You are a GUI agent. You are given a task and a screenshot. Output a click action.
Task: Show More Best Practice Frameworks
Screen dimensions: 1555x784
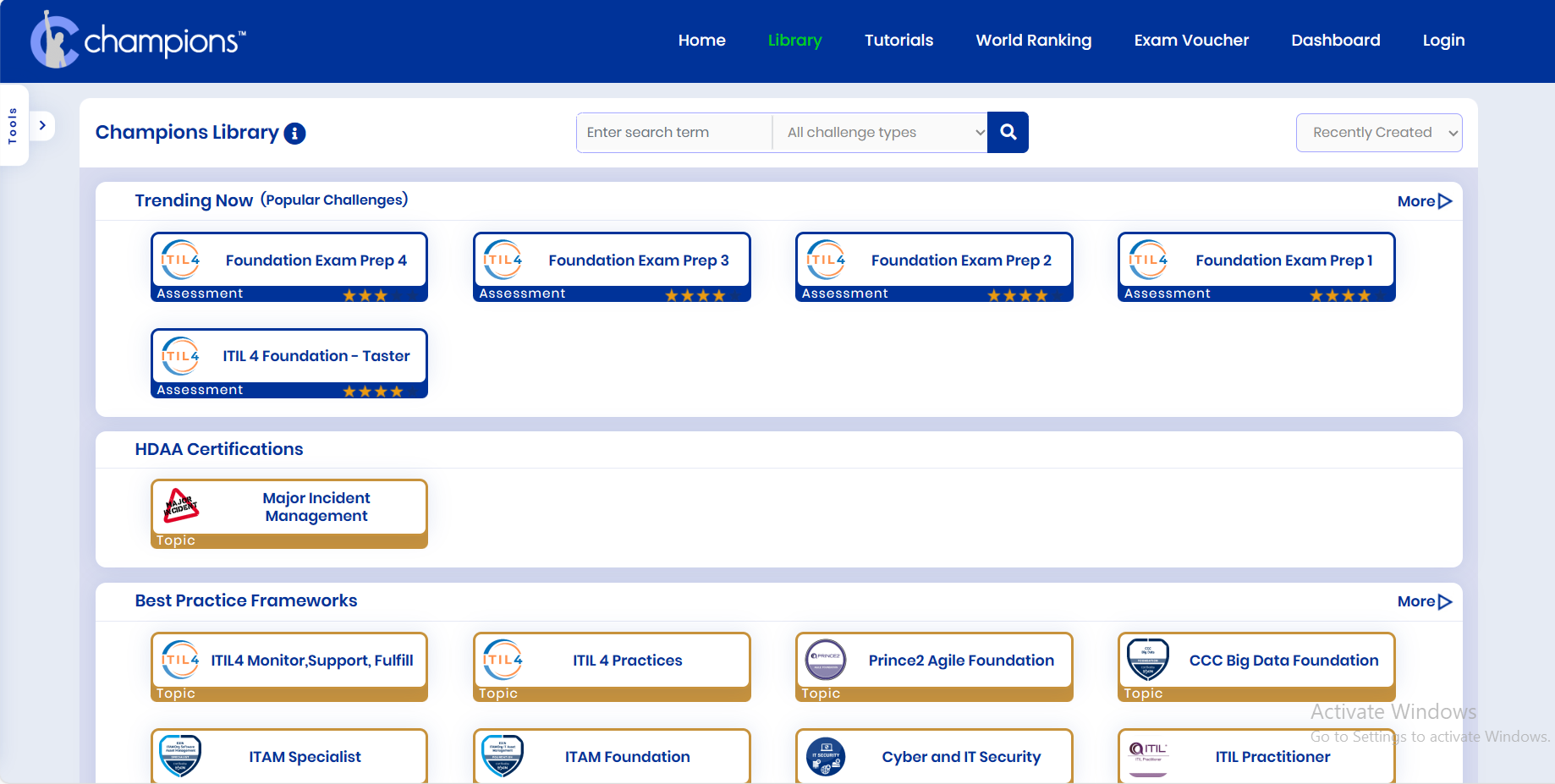pyautogui.click(x=1424, y=601)
